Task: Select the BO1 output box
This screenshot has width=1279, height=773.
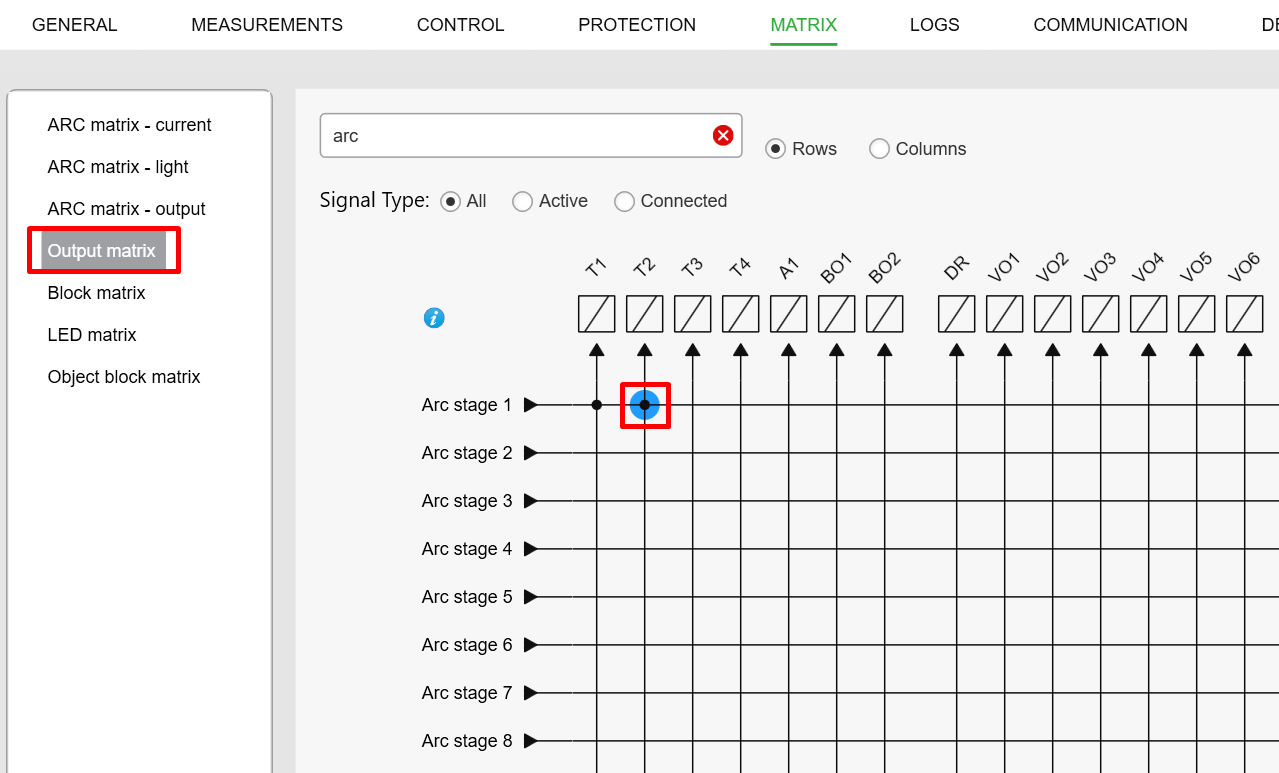Action: (x=837, y=314)
